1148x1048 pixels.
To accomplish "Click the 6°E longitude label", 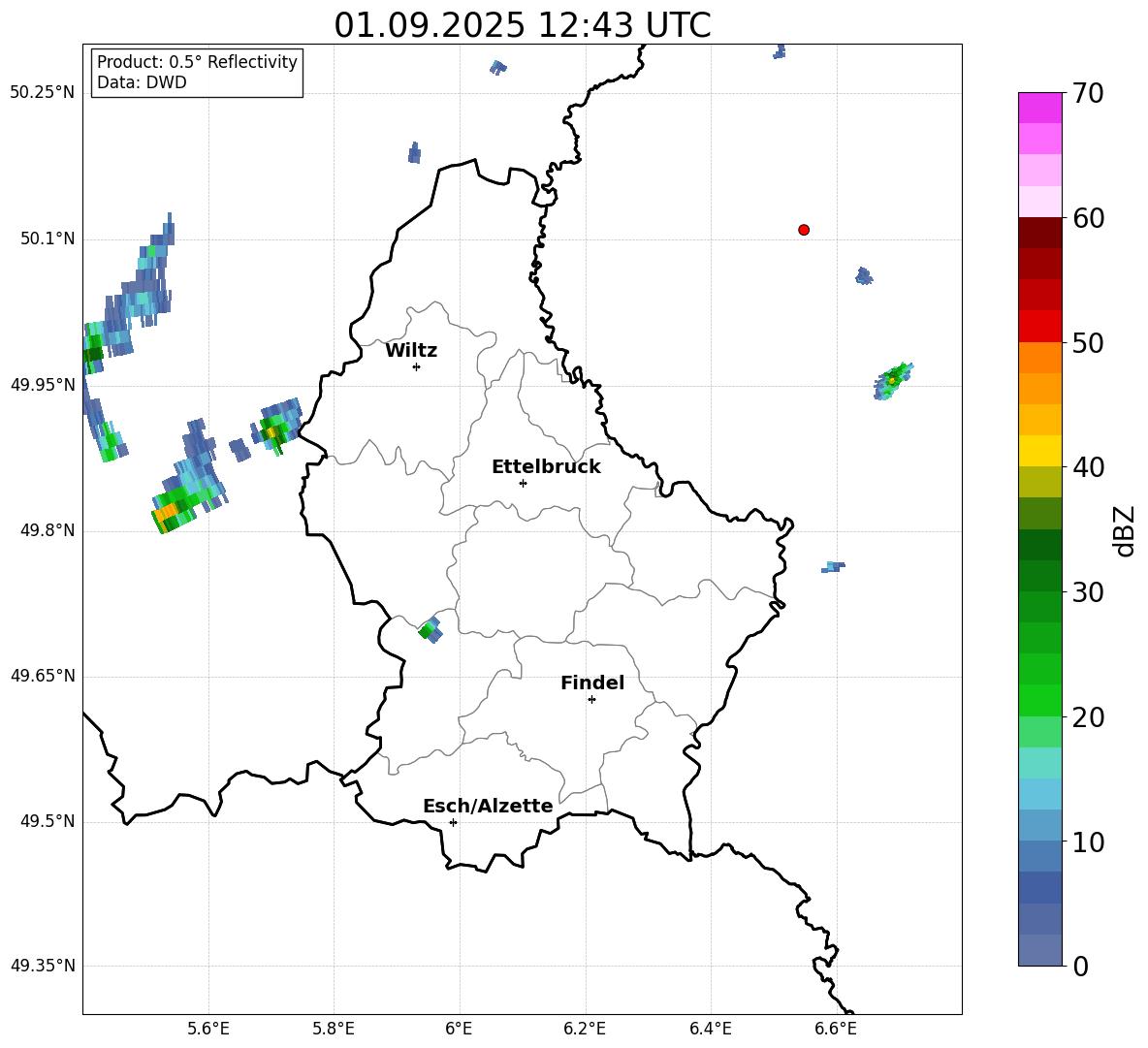I will (x=459, y=1029).
